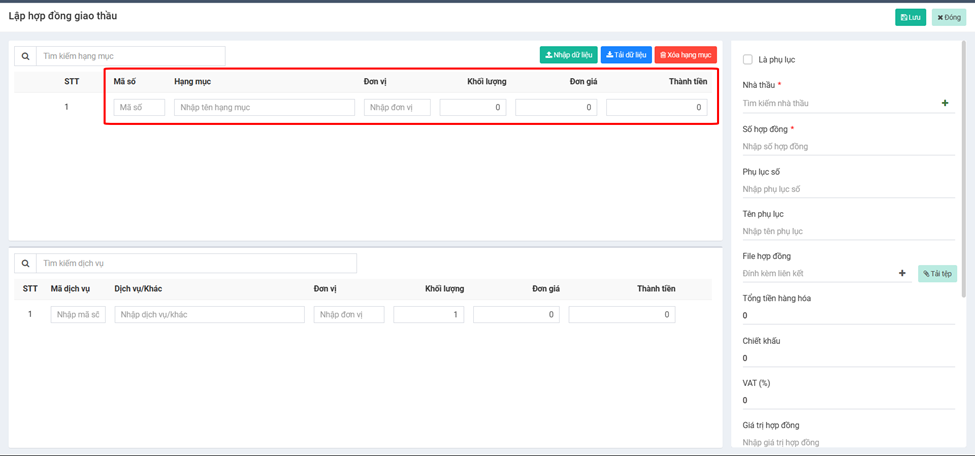The width and height of the screenshot is (975, 456).
Task: Click the Mã số input in first row
Action: [139, 107]
